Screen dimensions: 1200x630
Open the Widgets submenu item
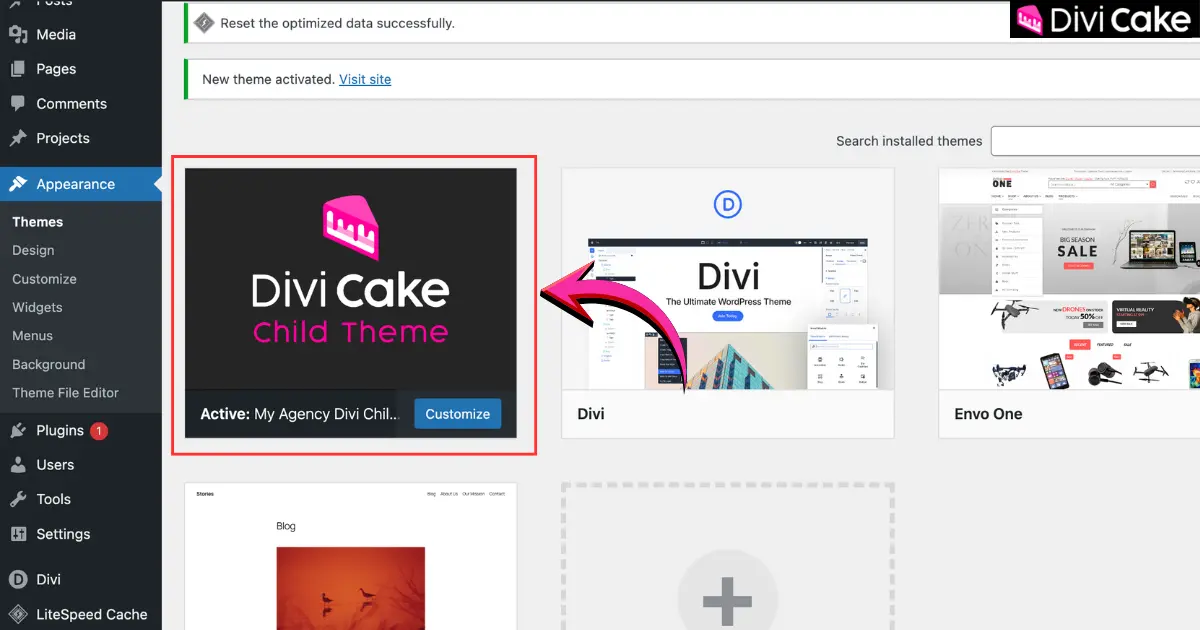pyautogui.click(x=37, y=307)
